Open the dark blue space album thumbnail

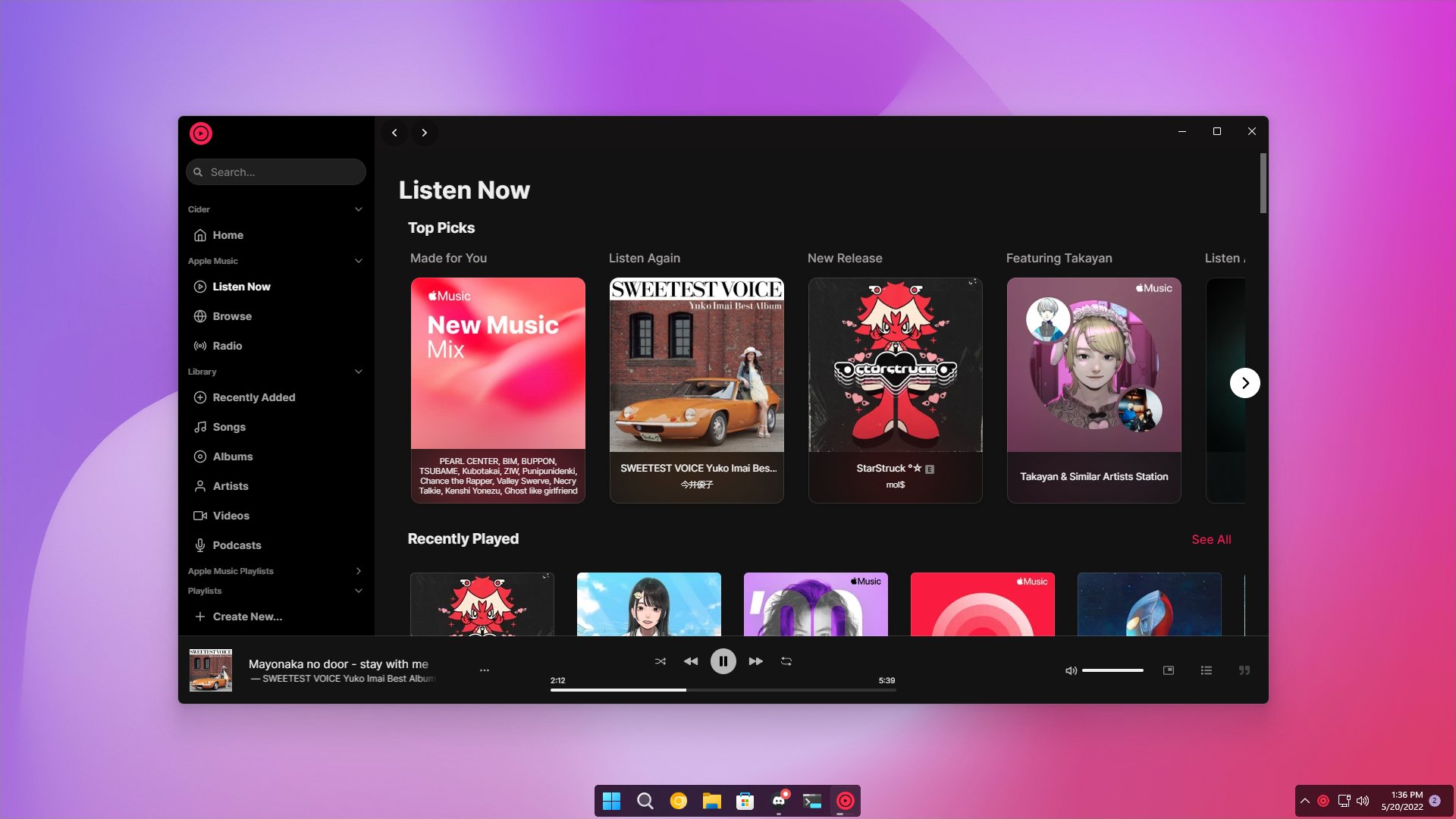point(1150,604)
